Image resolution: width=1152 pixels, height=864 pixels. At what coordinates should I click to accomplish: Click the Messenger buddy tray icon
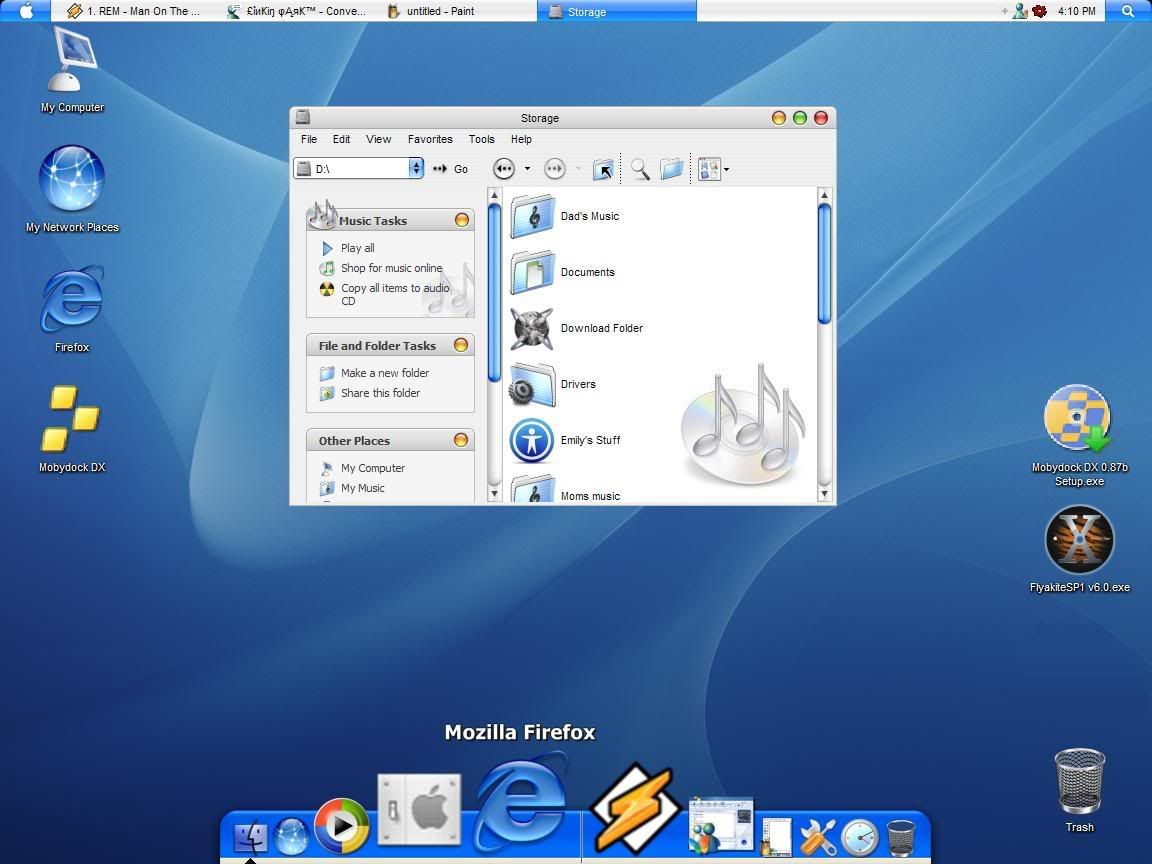click(x=1020, y=11)
